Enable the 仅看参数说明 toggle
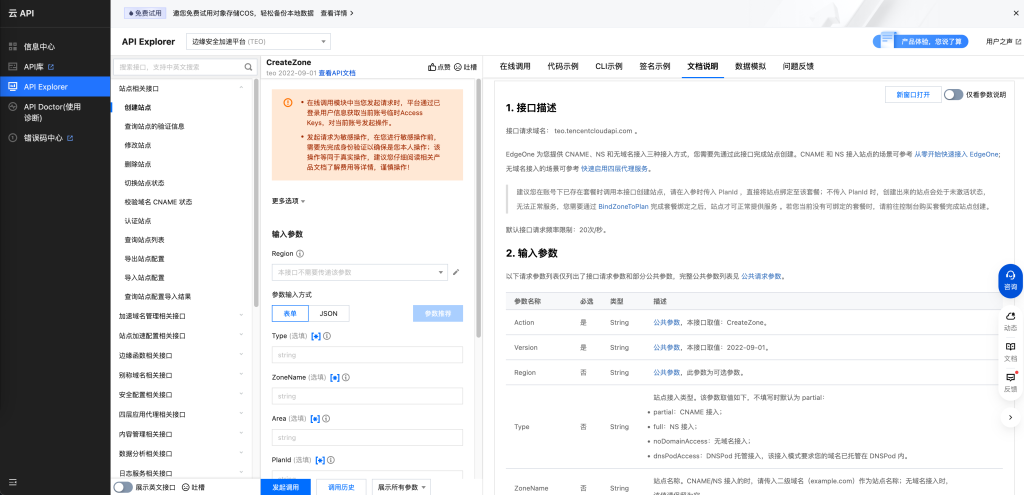Image resolution: width=1024 pixels, height=495 pixels. pyautogui.click(x=953, y=94)
